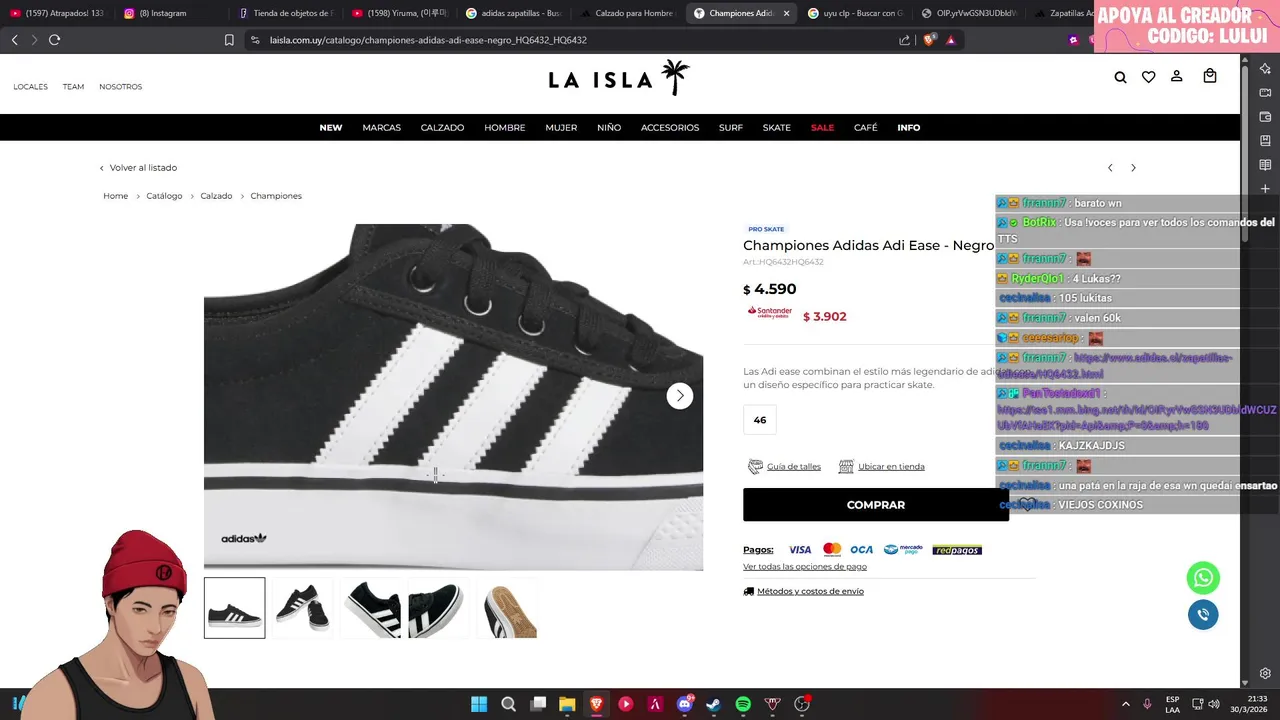
Task: Select shoe size 46
Action: coord(760,420)
